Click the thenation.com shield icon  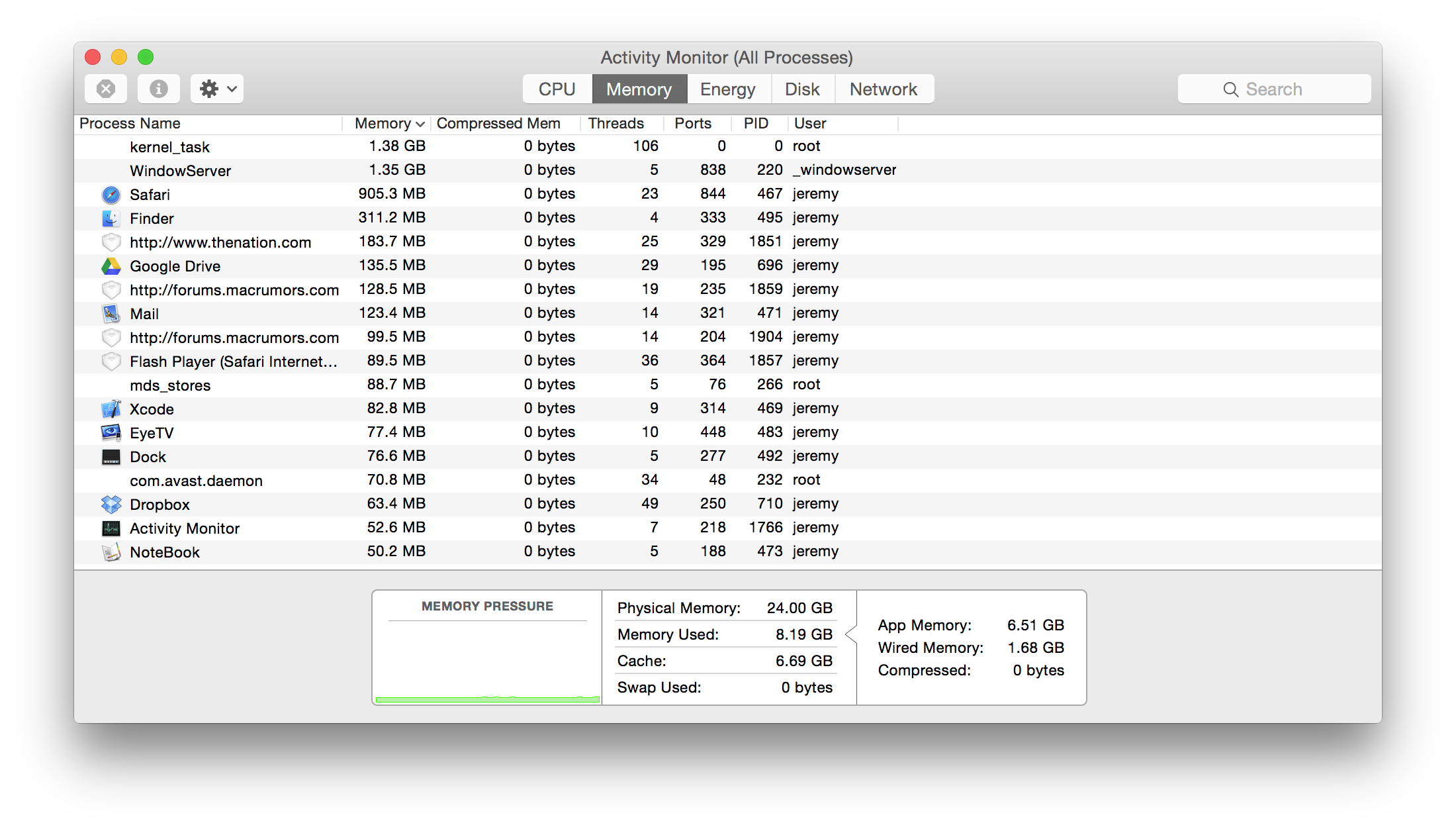click(111, 242)
